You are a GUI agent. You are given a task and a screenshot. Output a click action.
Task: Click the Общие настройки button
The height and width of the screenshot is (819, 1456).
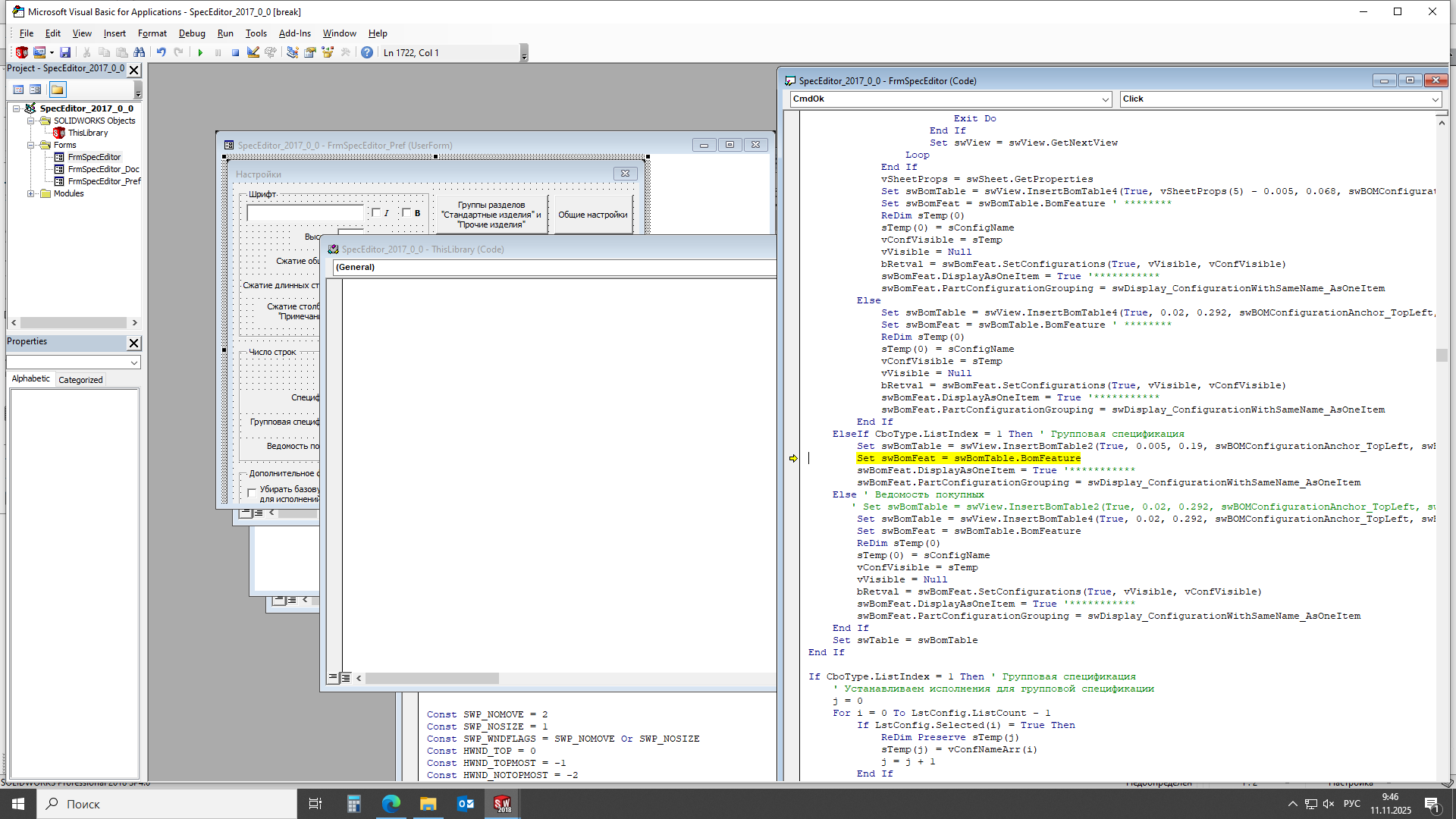[x=593, y=215]
